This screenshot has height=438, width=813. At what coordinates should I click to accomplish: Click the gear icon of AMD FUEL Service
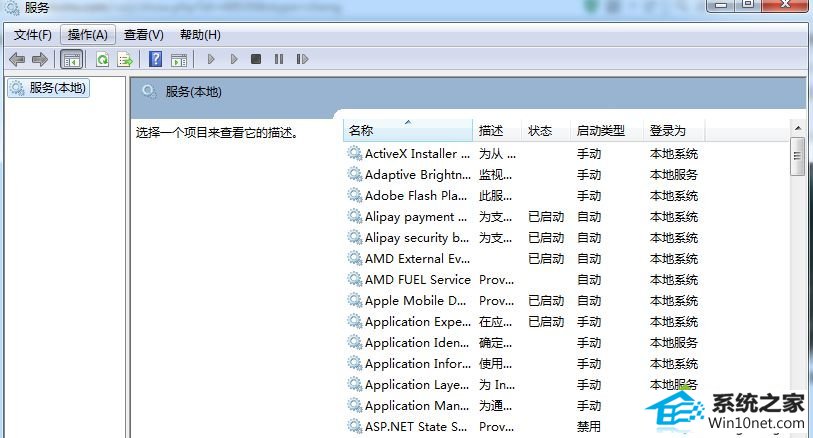coord(355,279)
